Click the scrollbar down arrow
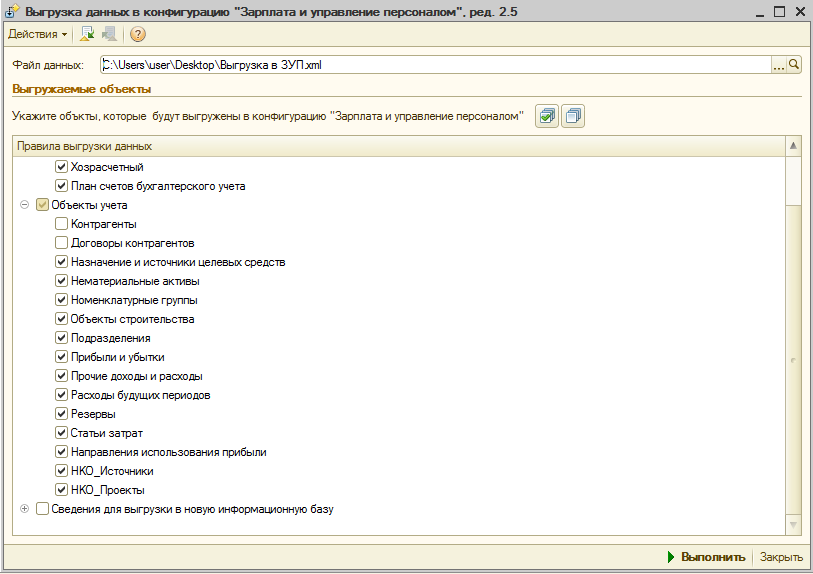813x574 pixels. [x=793, y=525]
